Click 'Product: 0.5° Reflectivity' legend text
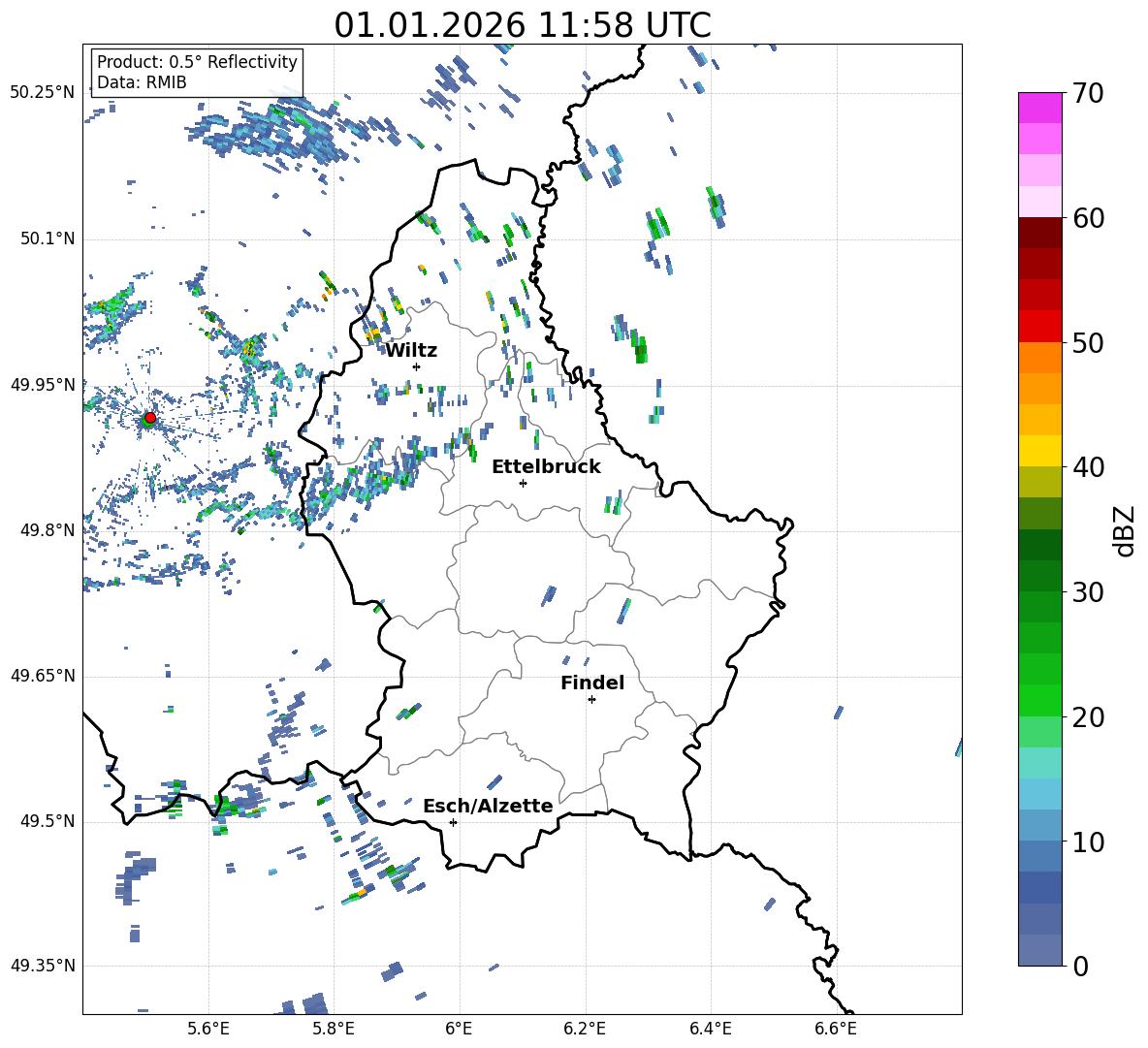Viewport: 1148px width, 1048px height. (197, 62)
